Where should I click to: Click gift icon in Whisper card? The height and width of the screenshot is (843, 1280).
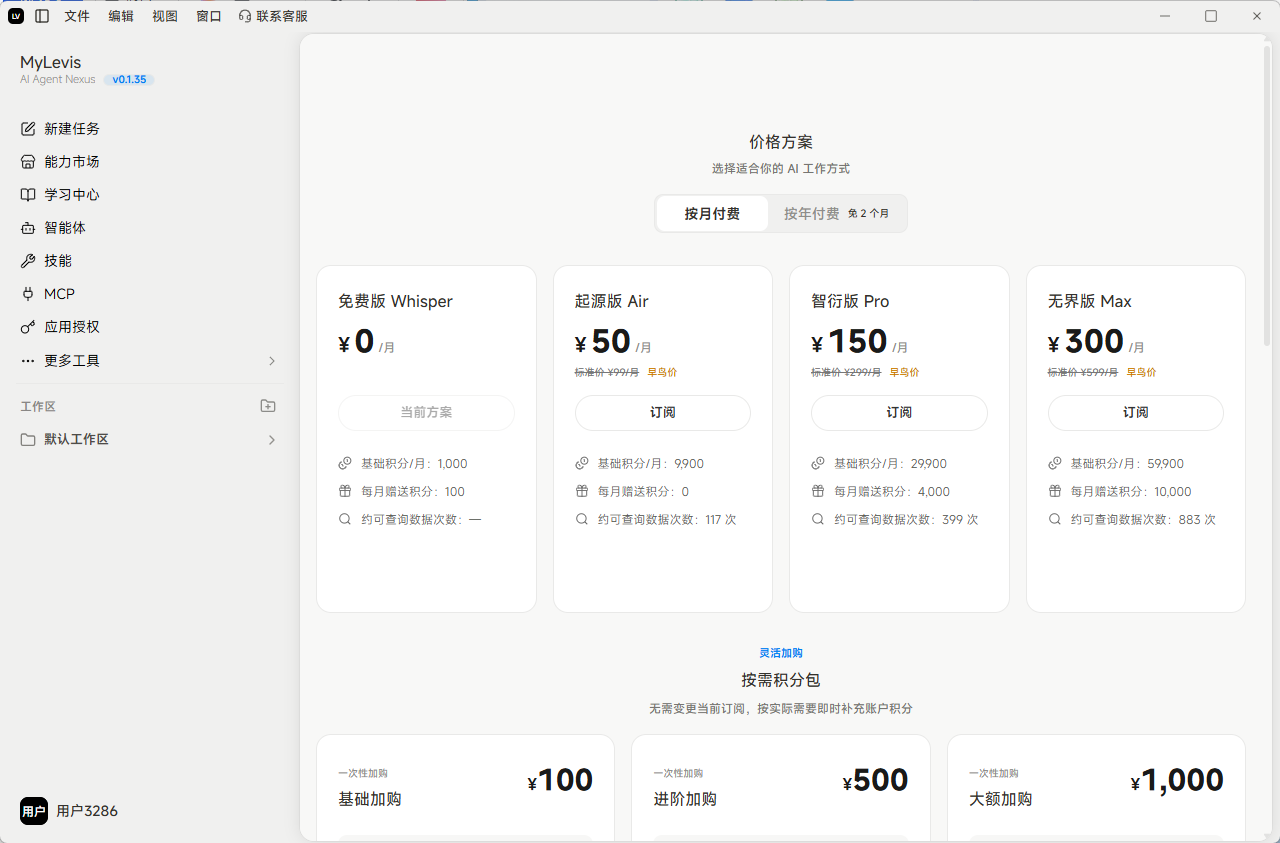pyautogui.click(x=345, y=491)
